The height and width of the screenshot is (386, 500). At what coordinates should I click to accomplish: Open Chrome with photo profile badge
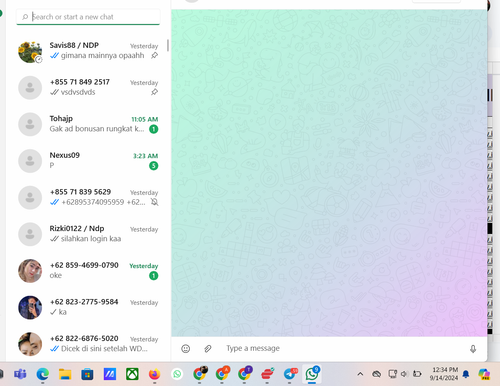point(200,373)
